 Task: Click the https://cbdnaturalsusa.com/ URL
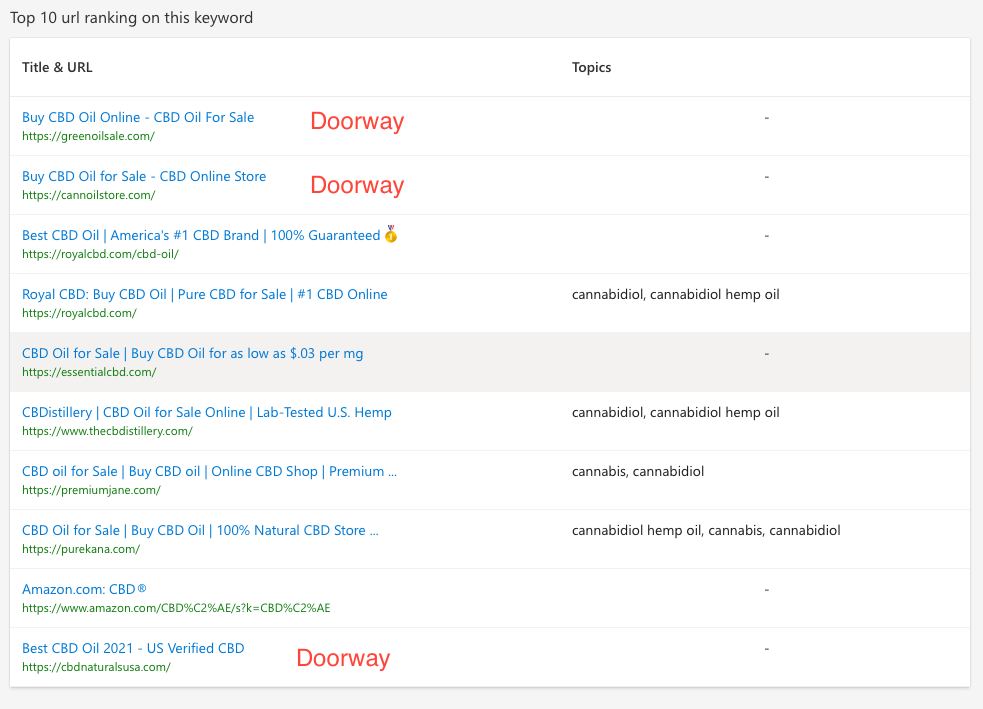tap(96, 666)
